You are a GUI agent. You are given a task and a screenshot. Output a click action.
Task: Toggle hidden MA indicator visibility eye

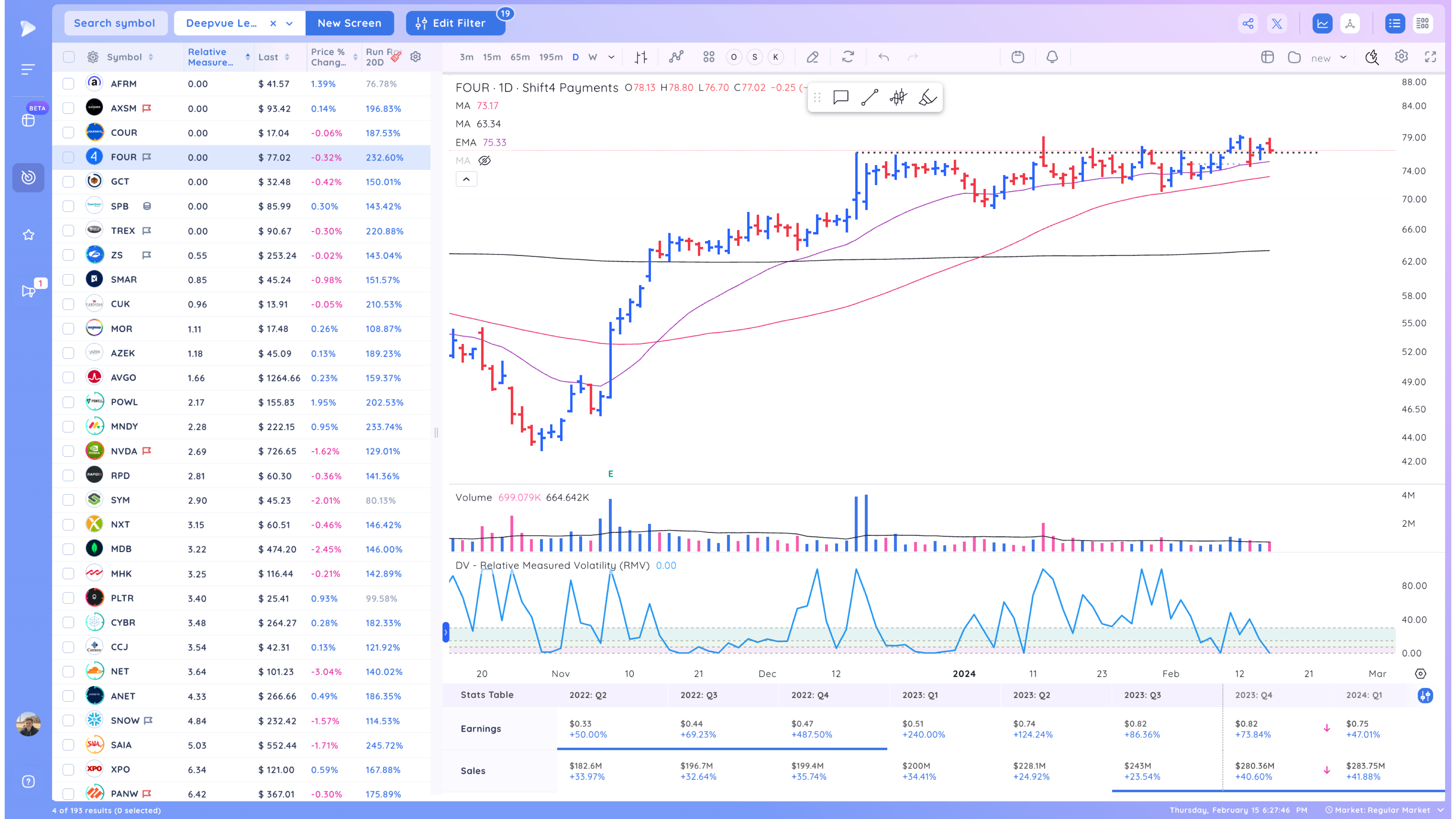tap(484, 160)
